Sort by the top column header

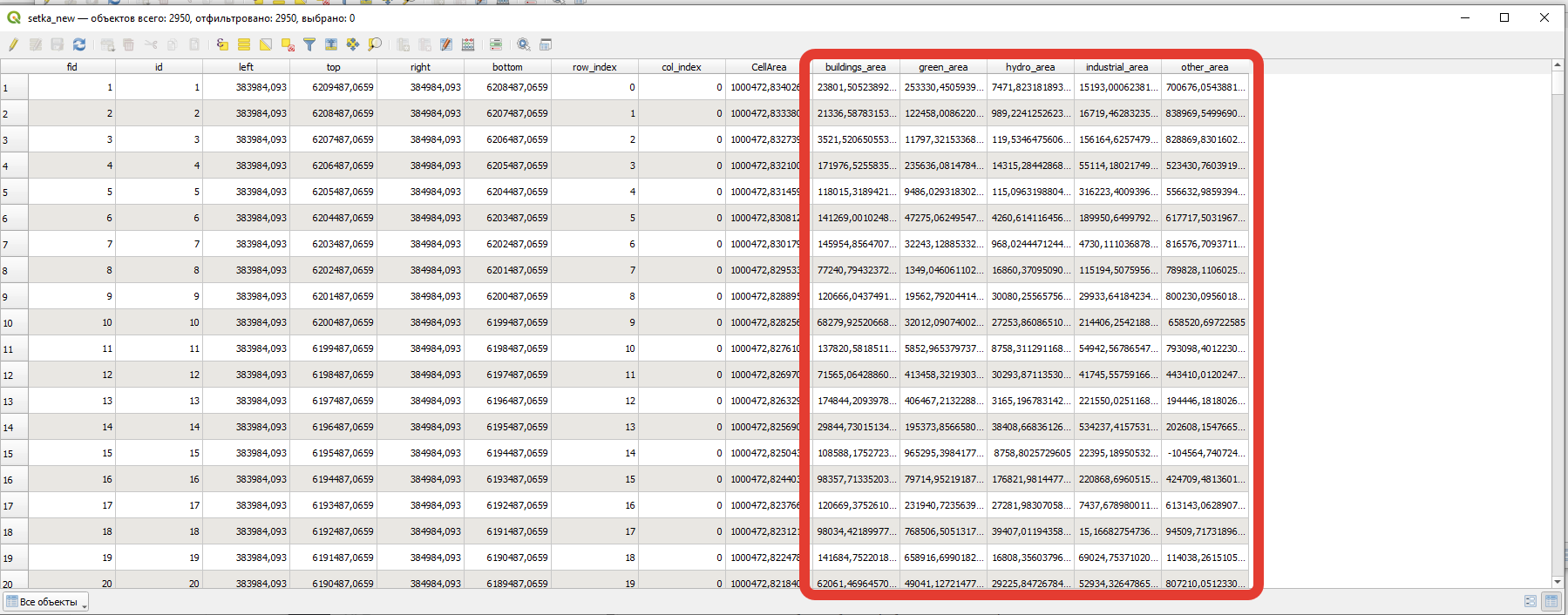(333, 67)
